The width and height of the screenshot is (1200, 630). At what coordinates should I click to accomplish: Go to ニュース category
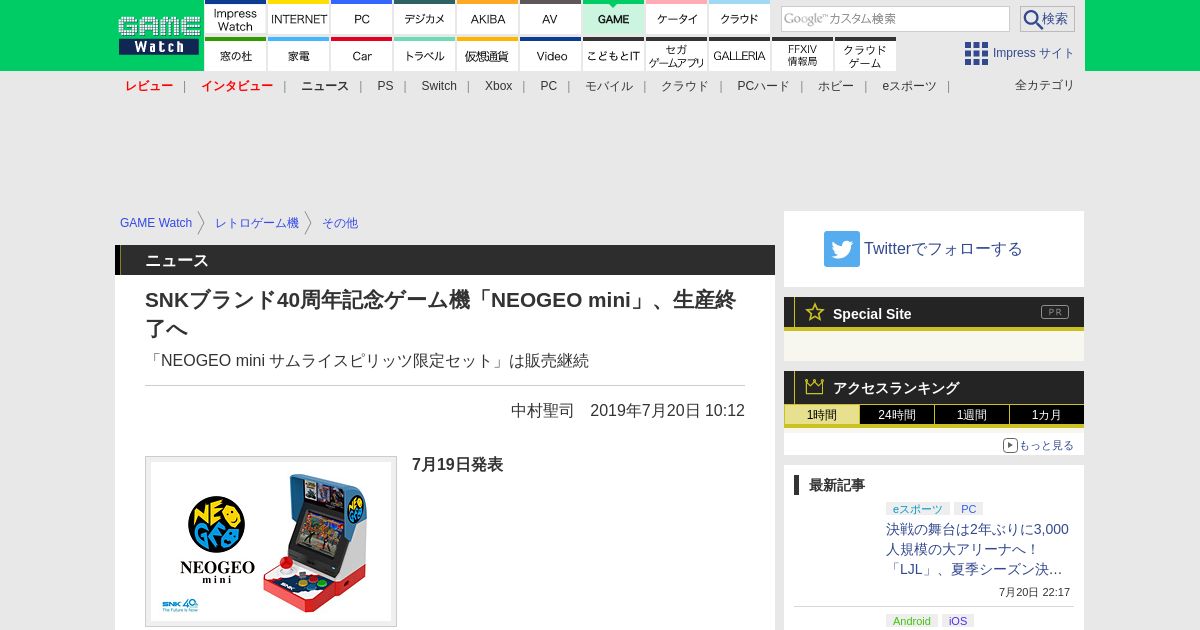pyautogui.click(x=325, y=86)
